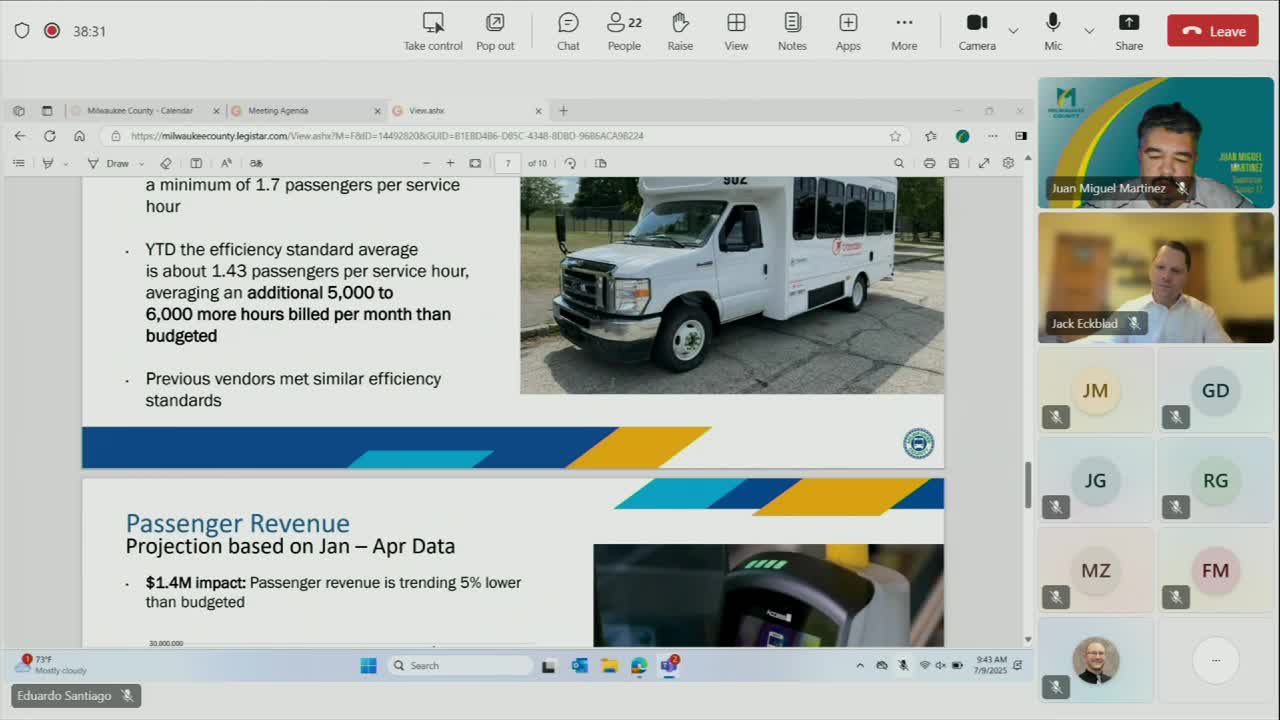Click Take control in Teams toolbar
1280x720 pixels.
click(x=433, y=31)
